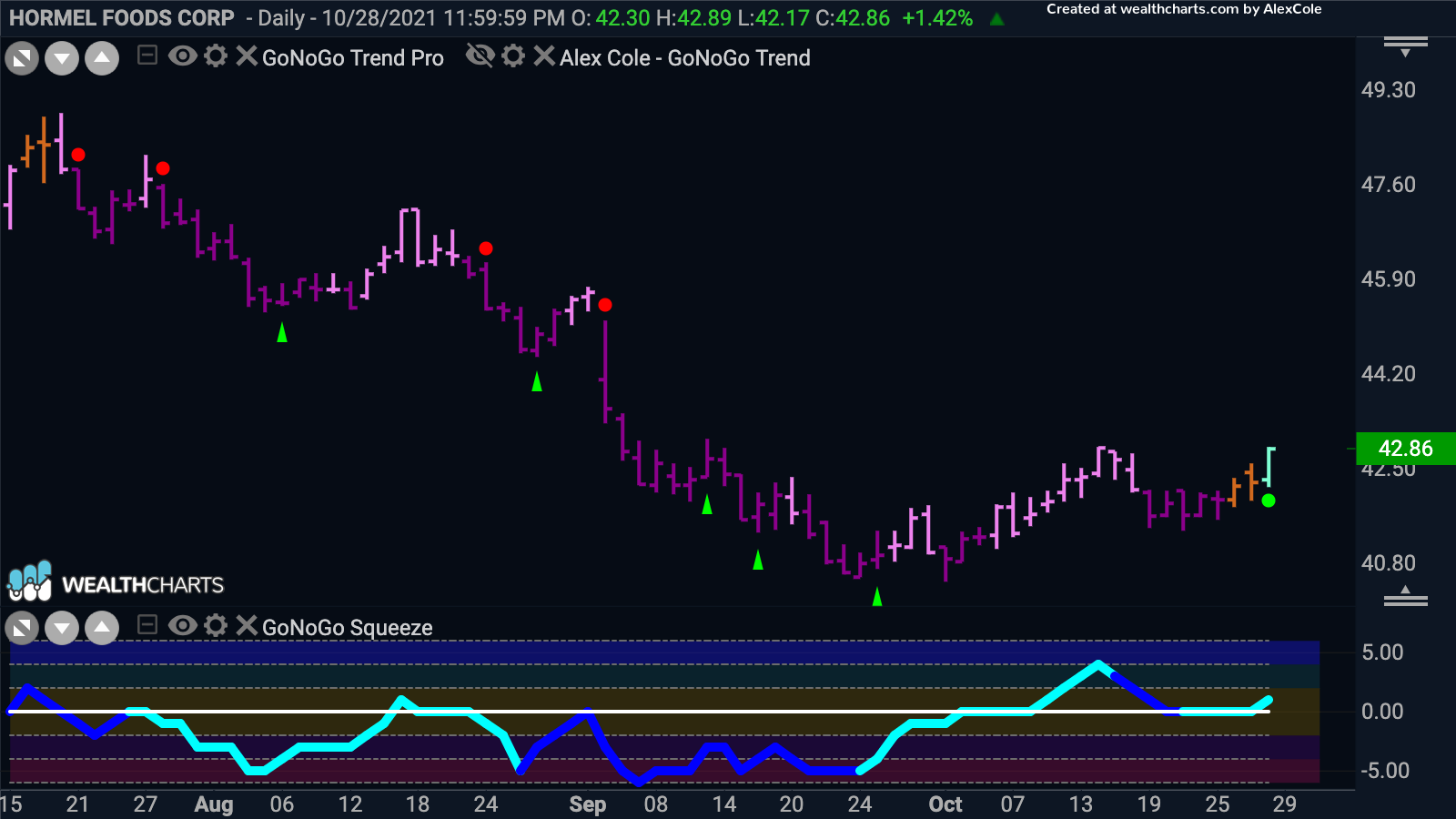Click the green dot under the latest bar
The image size is (1456, 819).
pyautogui.click(x=1269, y=500)
